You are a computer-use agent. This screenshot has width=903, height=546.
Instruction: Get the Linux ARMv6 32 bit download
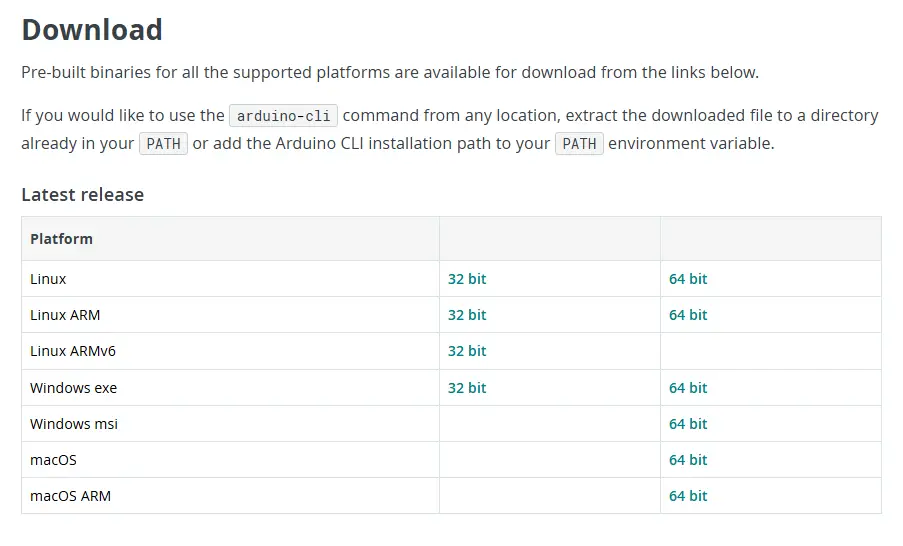tap(466, 351)
